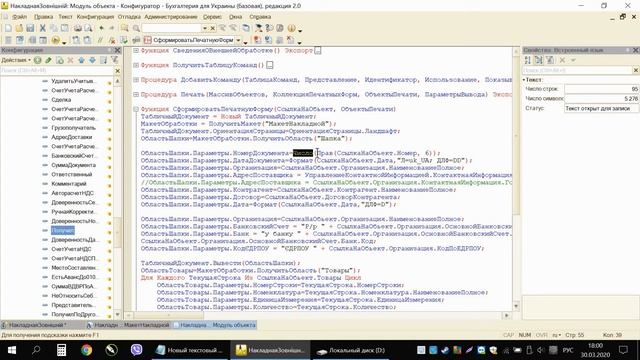The image size is (640, 360).
Task: Select the Ответственный attribute in tree
Action: pyautogui.click(x=72, y=174)
